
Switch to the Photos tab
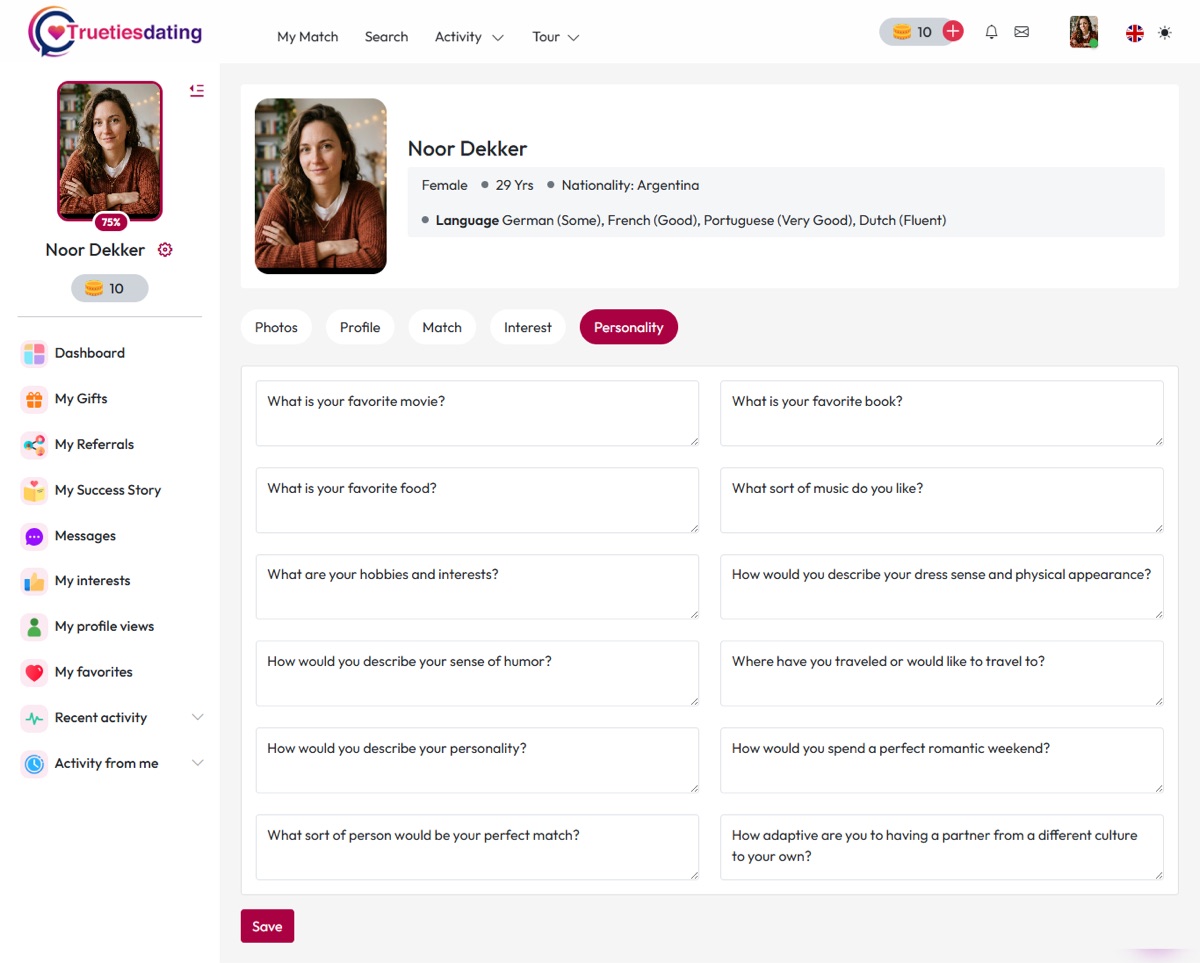coord(276,327)
